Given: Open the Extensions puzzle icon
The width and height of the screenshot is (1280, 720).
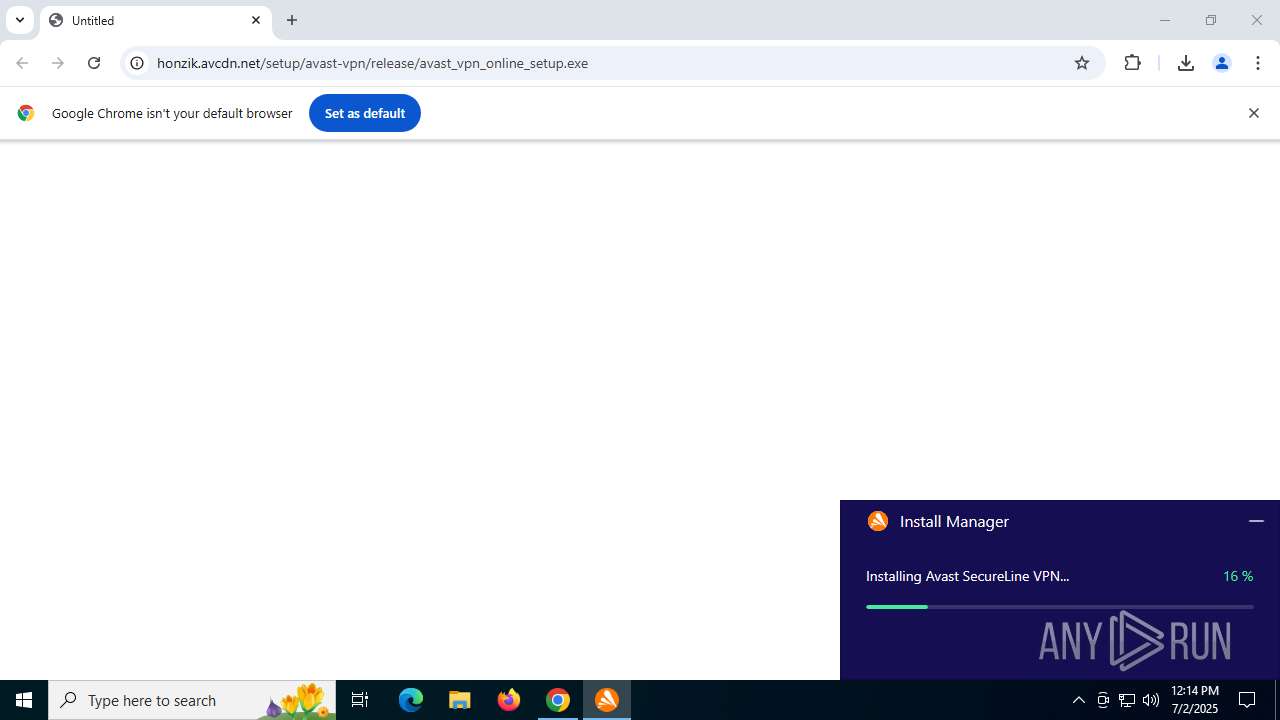Looking at the screenshot, I should [1133, 63].
